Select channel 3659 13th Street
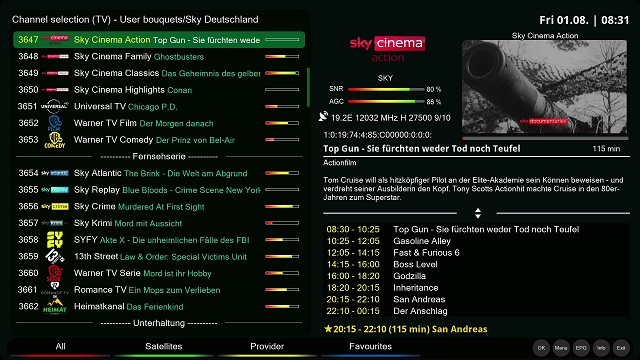640x360 pixels. tap(159, 256)
